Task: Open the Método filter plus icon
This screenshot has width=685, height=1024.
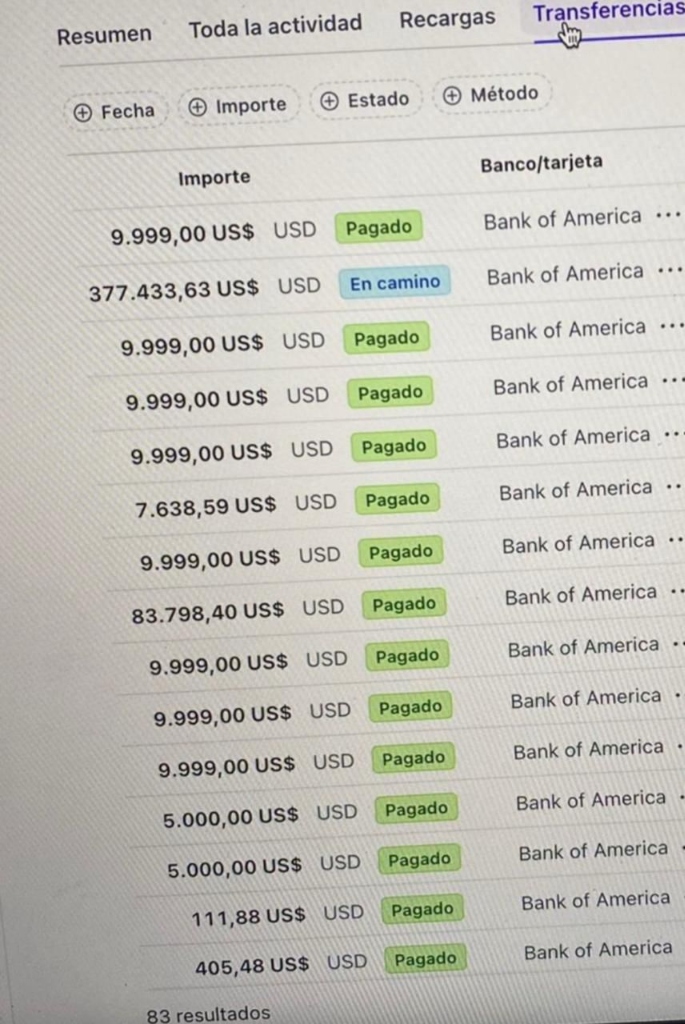Action: point(453,95)
